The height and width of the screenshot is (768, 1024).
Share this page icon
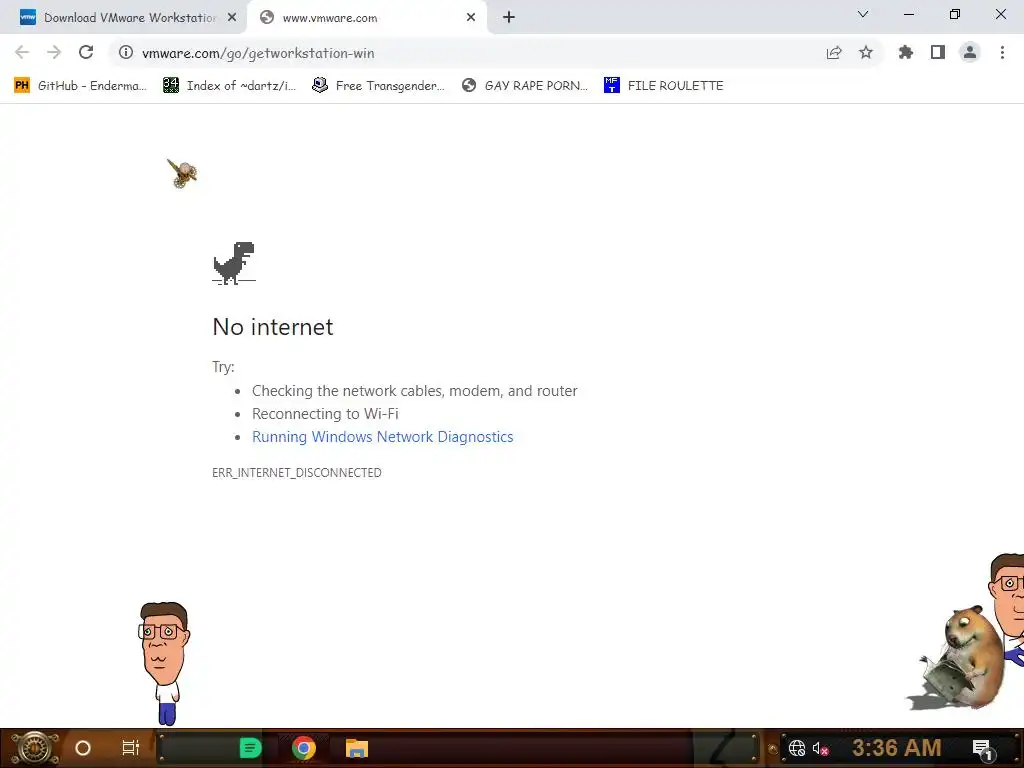click(x=834, y=52)
